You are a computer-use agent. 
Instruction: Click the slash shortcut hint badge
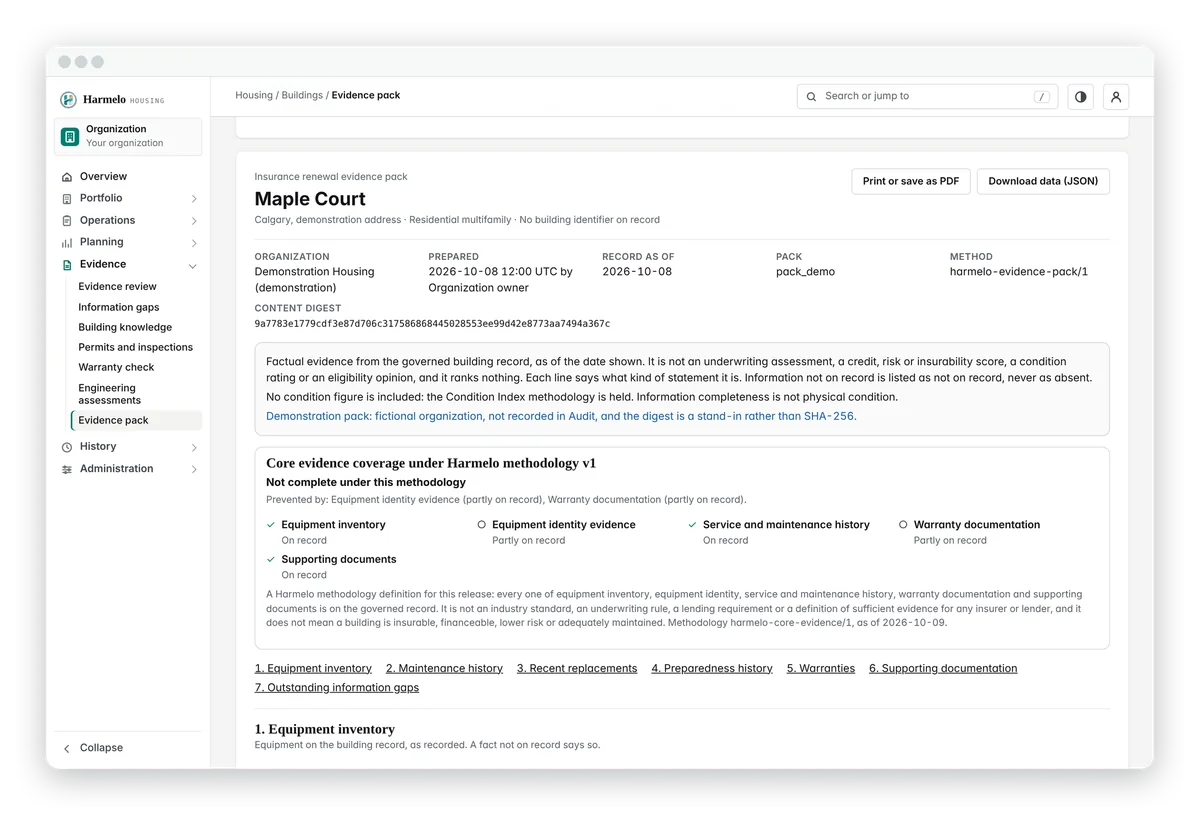pos(1042,97)
